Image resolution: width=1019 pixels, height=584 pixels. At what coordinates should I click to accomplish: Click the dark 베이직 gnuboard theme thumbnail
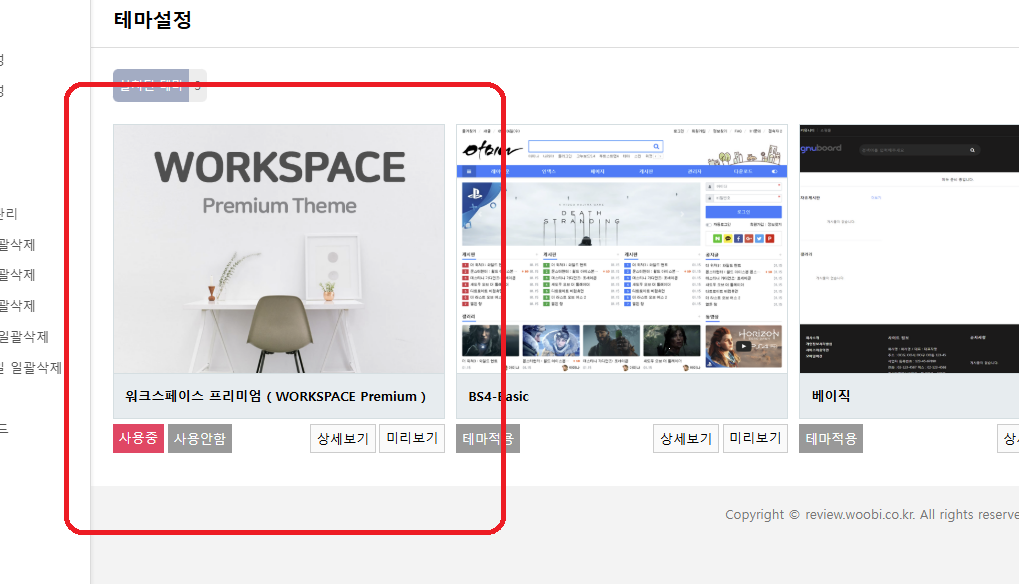click(x=908, y=249)
